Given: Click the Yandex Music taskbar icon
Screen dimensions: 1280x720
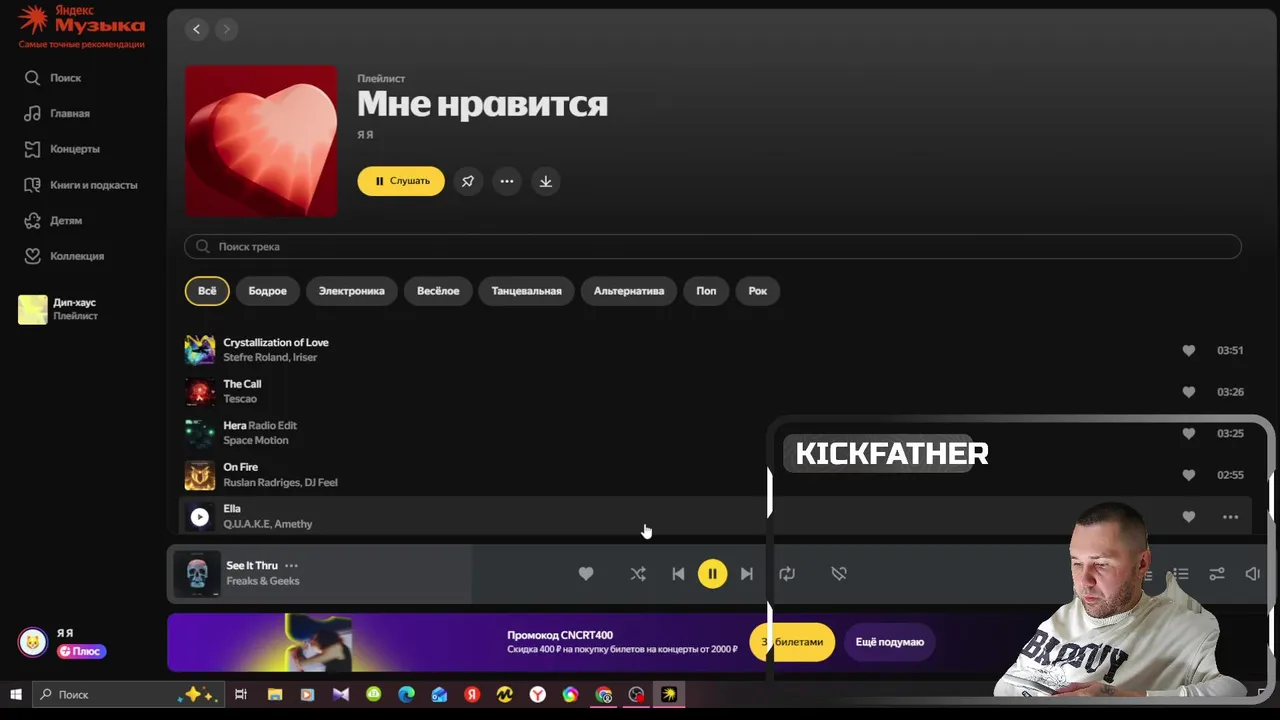Looking at the screenshot, I should [669, 694].
